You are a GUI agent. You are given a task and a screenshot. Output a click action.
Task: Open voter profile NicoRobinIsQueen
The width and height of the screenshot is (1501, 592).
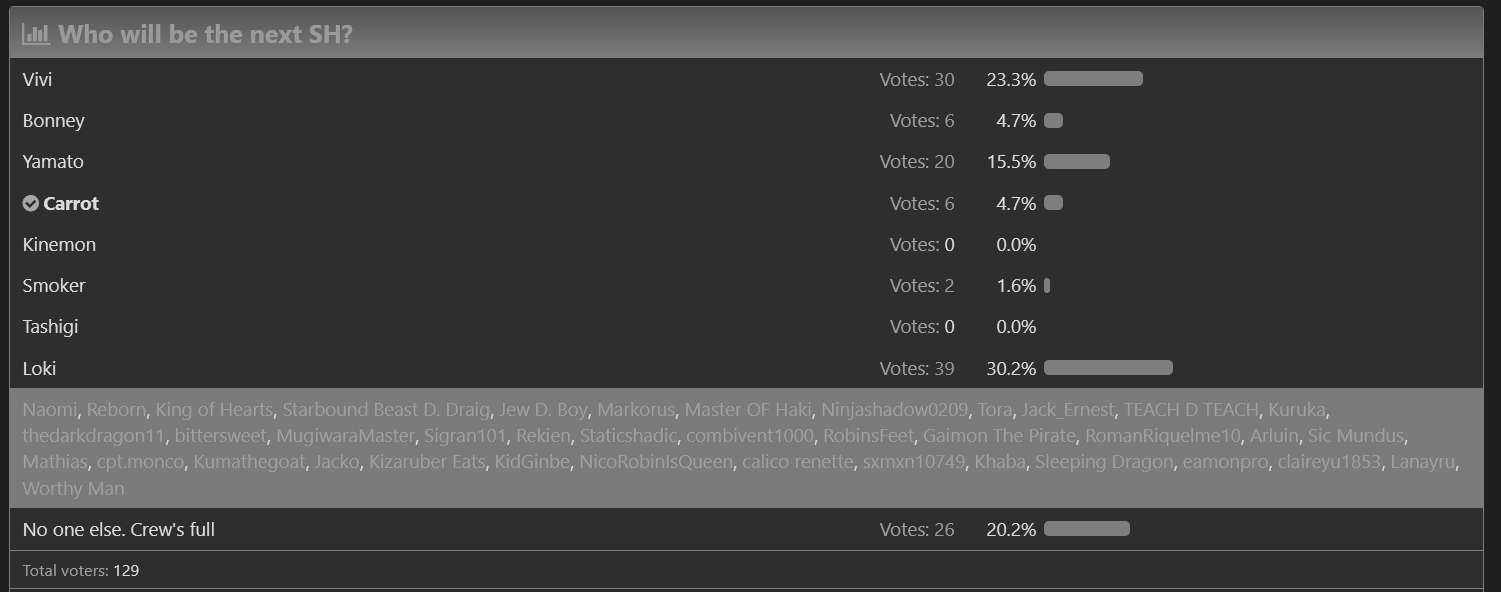(656, 462)
